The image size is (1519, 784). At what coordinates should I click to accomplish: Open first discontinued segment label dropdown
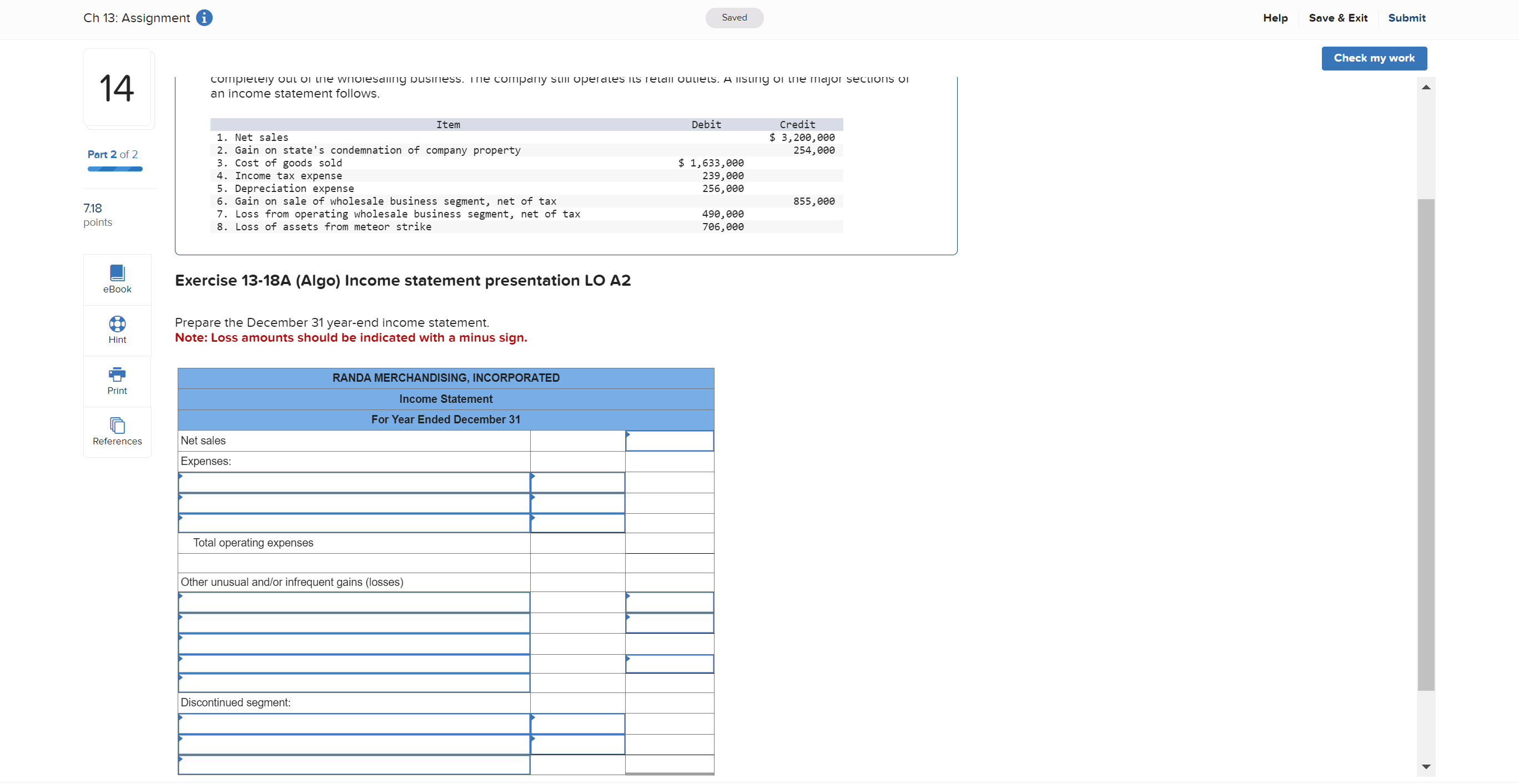[x=354, y=724]
